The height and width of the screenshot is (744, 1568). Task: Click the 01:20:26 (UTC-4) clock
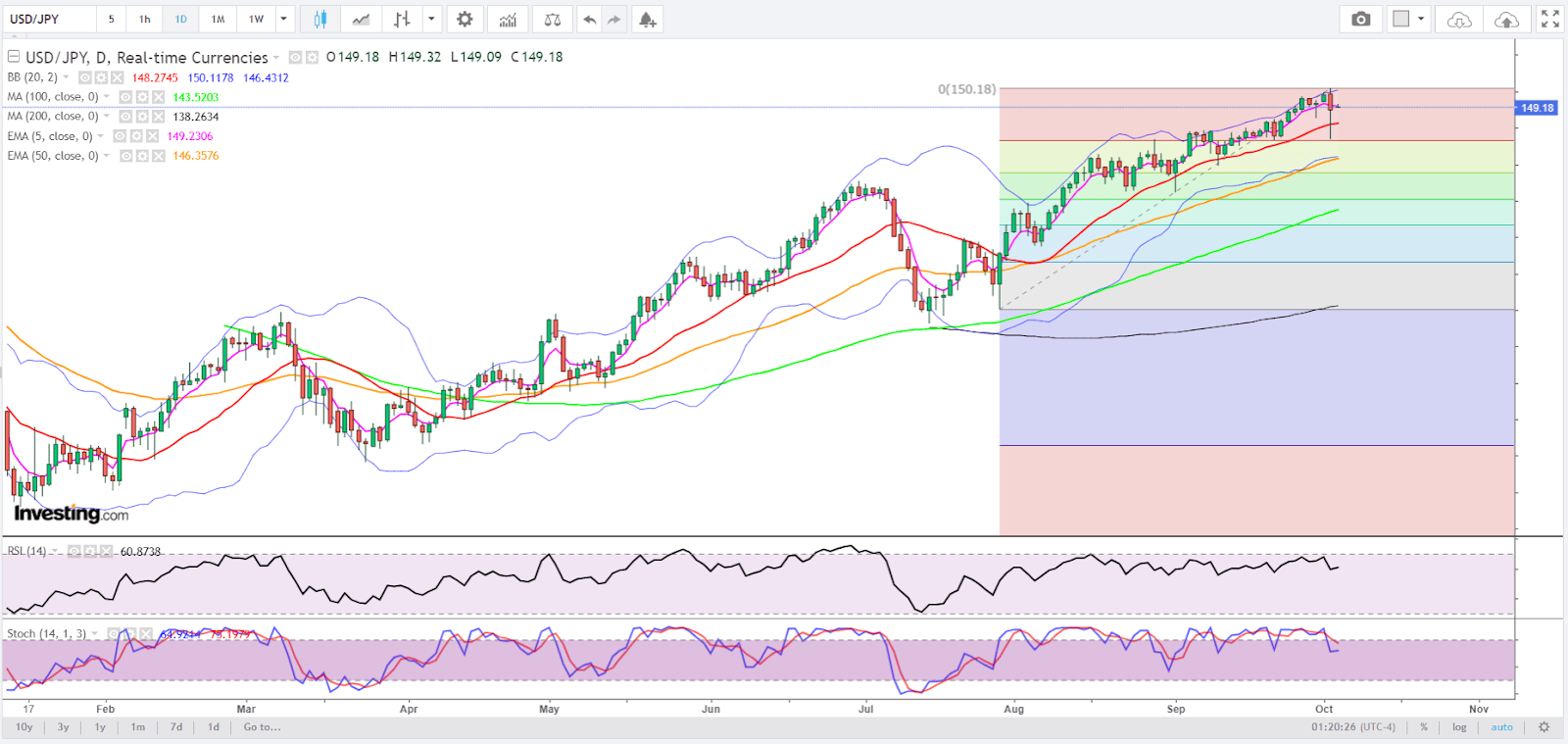coord(1353,727)
